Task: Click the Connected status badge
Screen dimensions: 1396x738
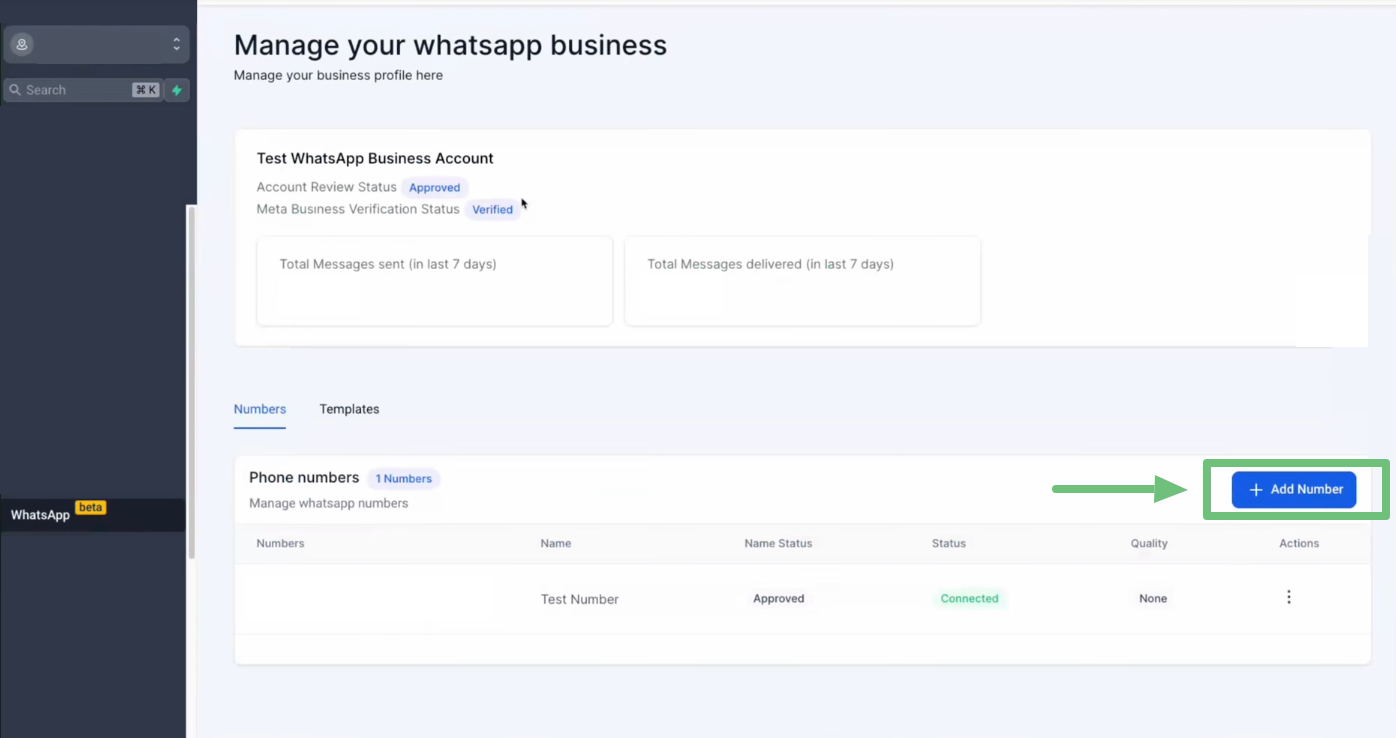Action: point(970,598)
